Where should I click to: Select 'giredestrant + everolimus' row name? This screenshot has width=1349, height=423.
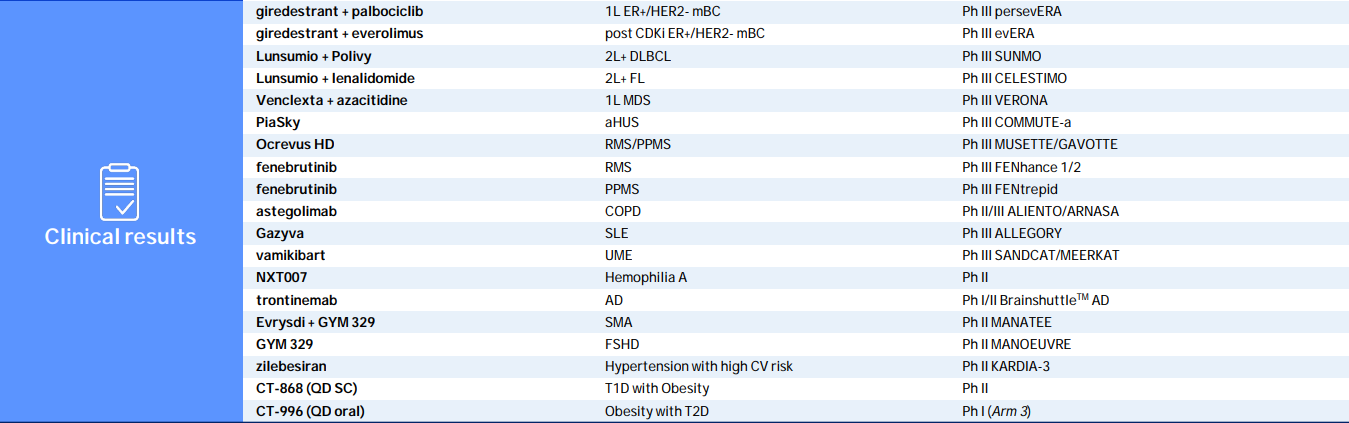(x=340, y=34)
